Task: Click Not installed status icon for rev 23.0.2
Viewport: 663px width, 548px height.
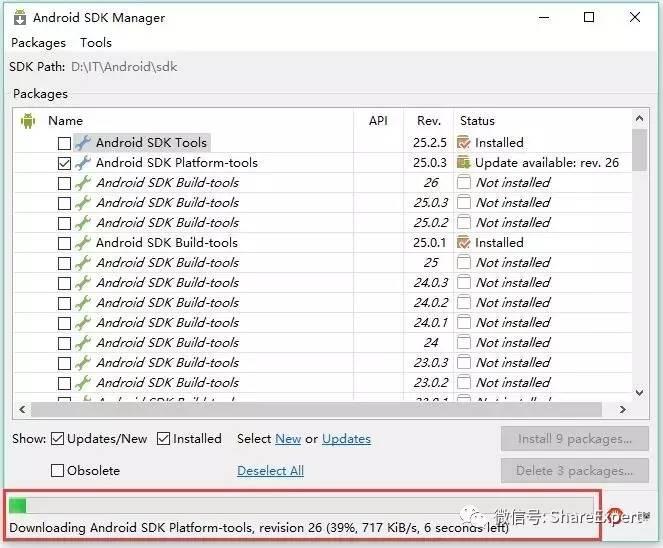Action: point(464,383)
